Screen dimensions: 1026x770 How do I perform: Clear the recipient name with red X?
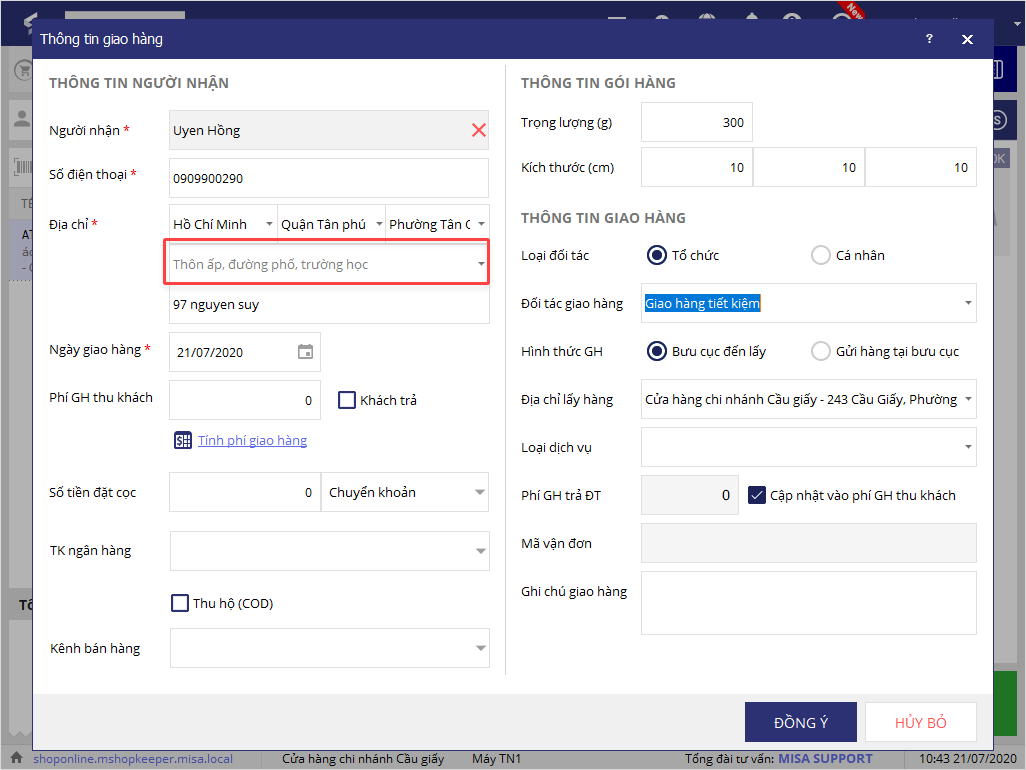478,130
